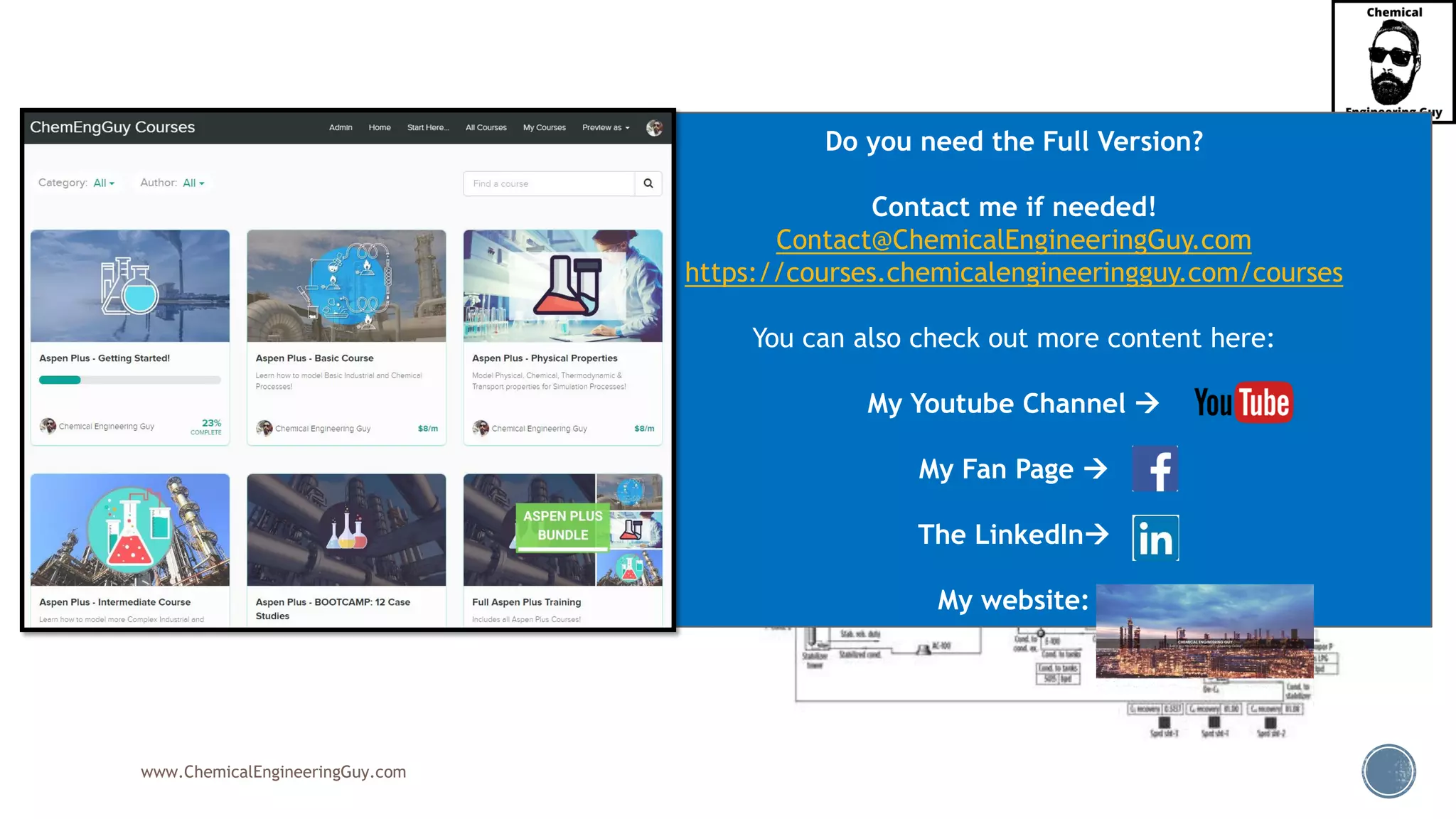Image resolution: width=1456 pixels, height=819 pixels.
Task: Open the user avatar in navbar
Action: click(654, 128)
